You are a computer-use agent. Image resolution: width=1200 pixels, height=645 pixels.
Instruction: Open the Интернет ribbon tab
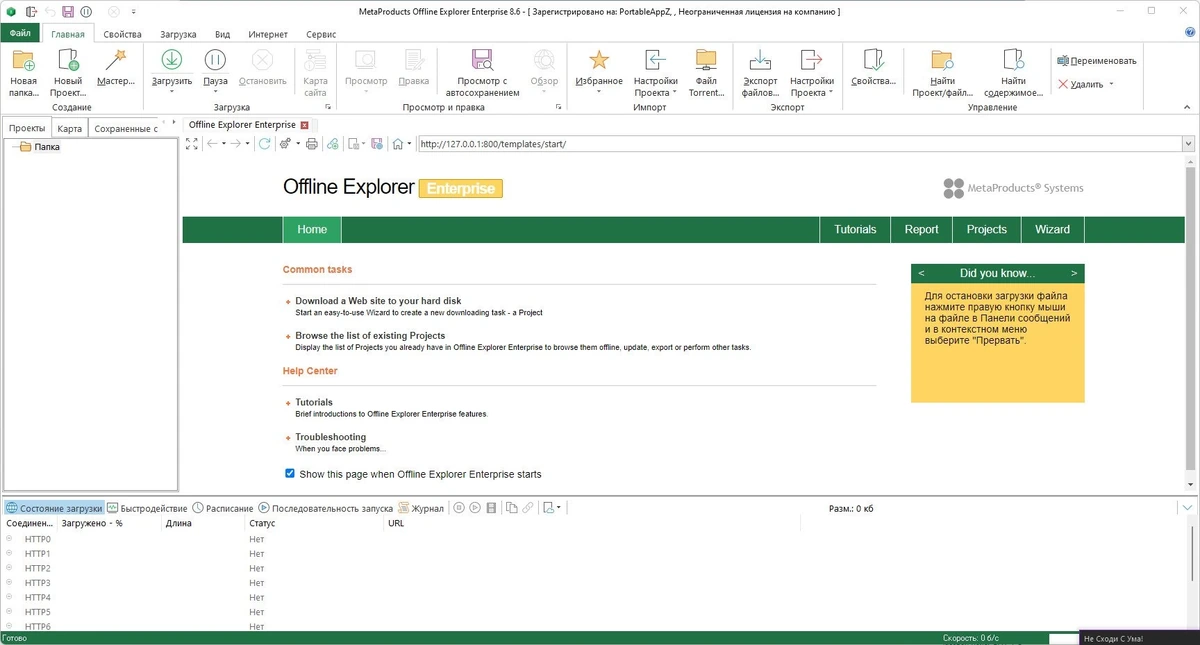[x=268, y=34]
